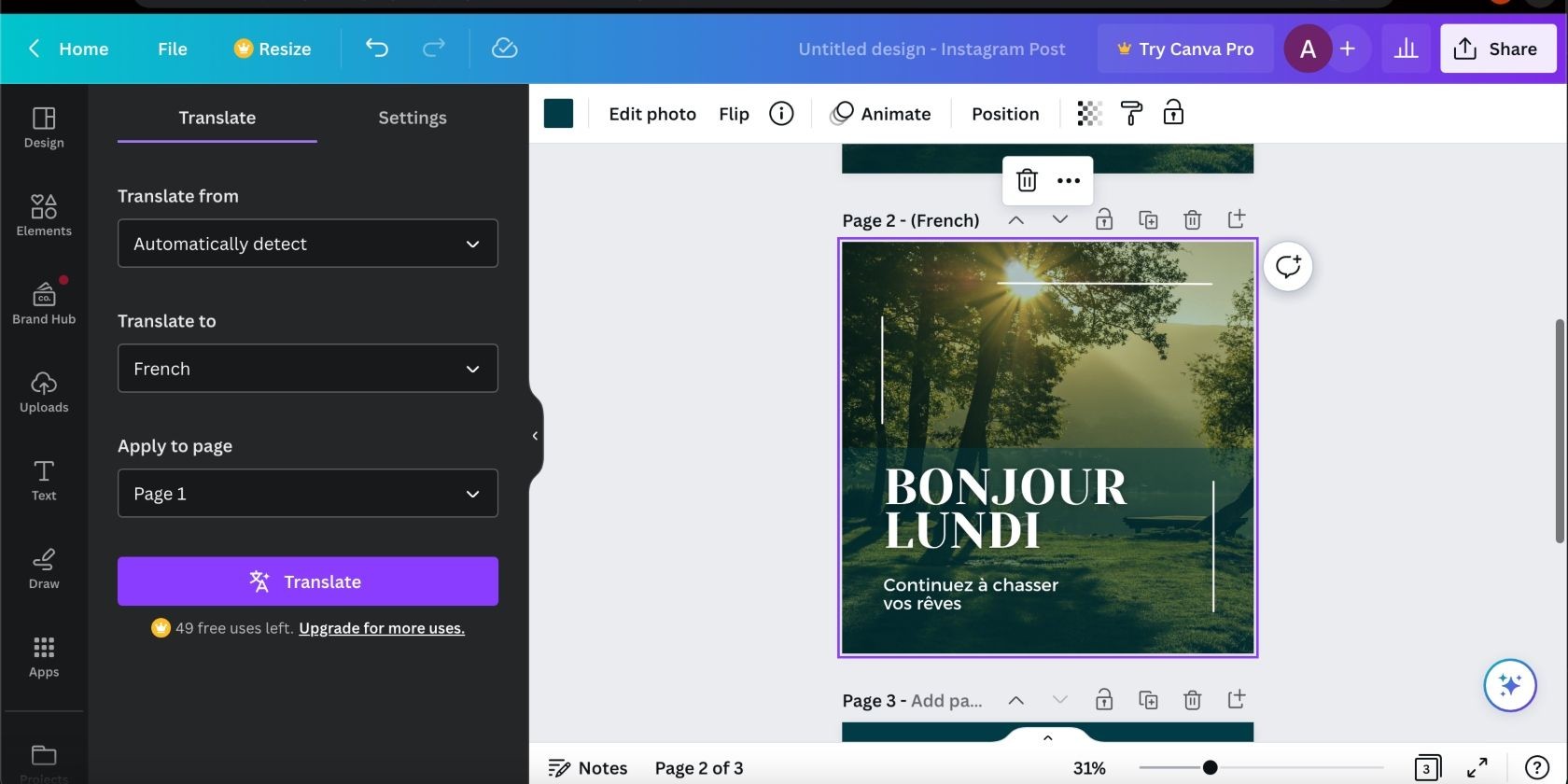Open the insights chart icon
Image resolution: width=1568 pixels, height=784 pixels.
(1406, 49)
